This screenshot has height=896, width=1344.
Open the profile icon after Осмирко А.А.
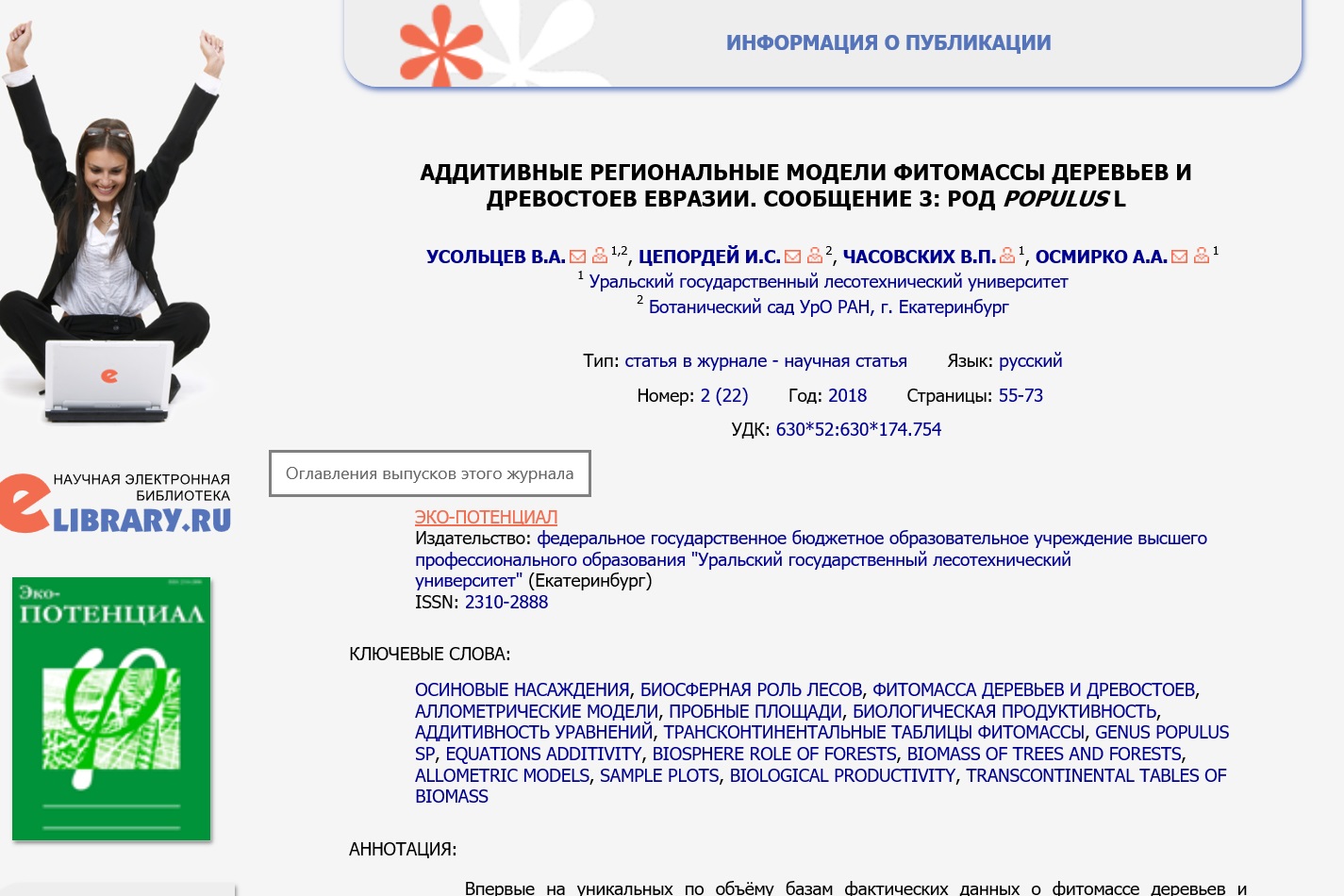click(1202, 256)
